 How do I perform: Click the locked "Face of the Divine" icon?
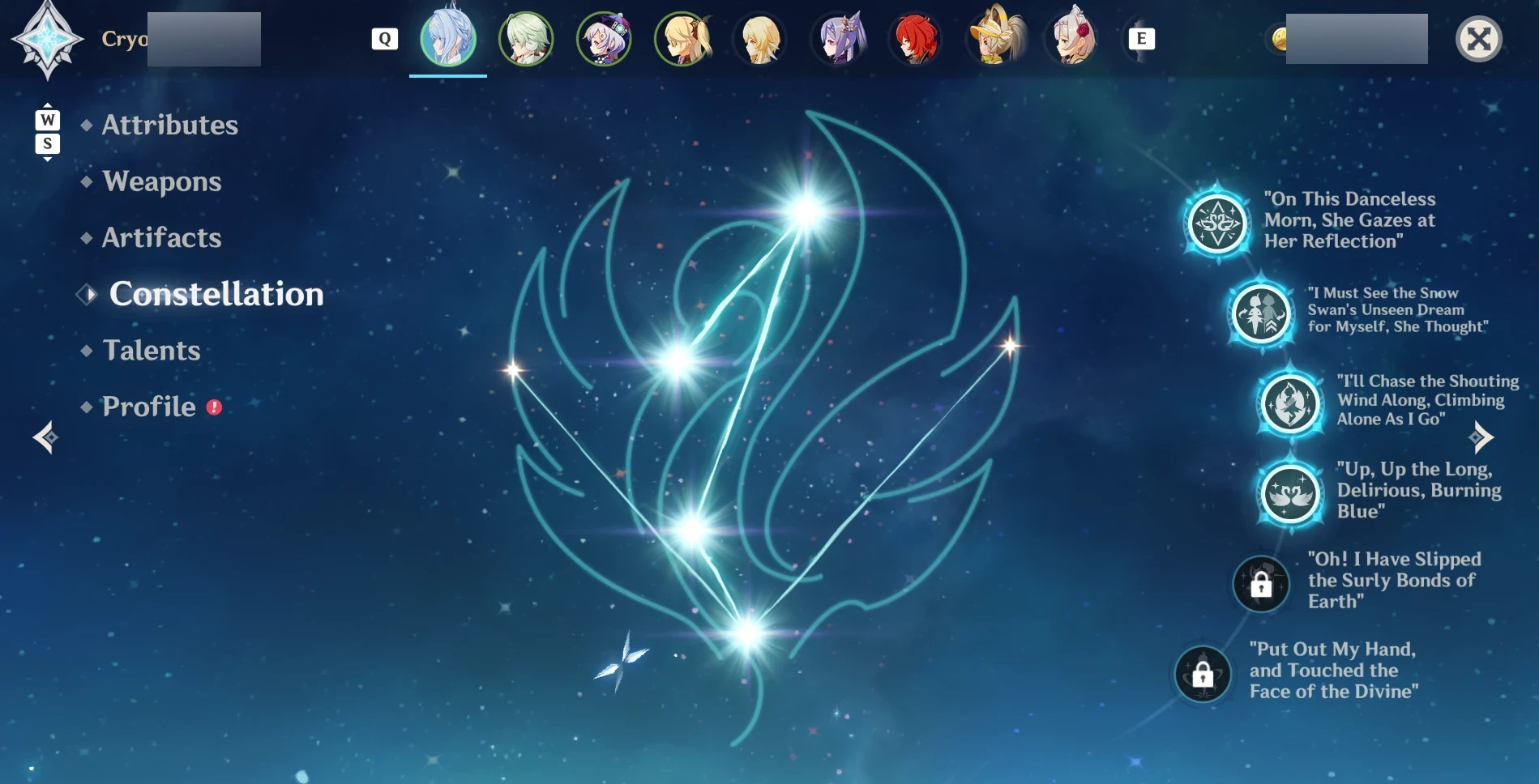(x=1203, y=673)
